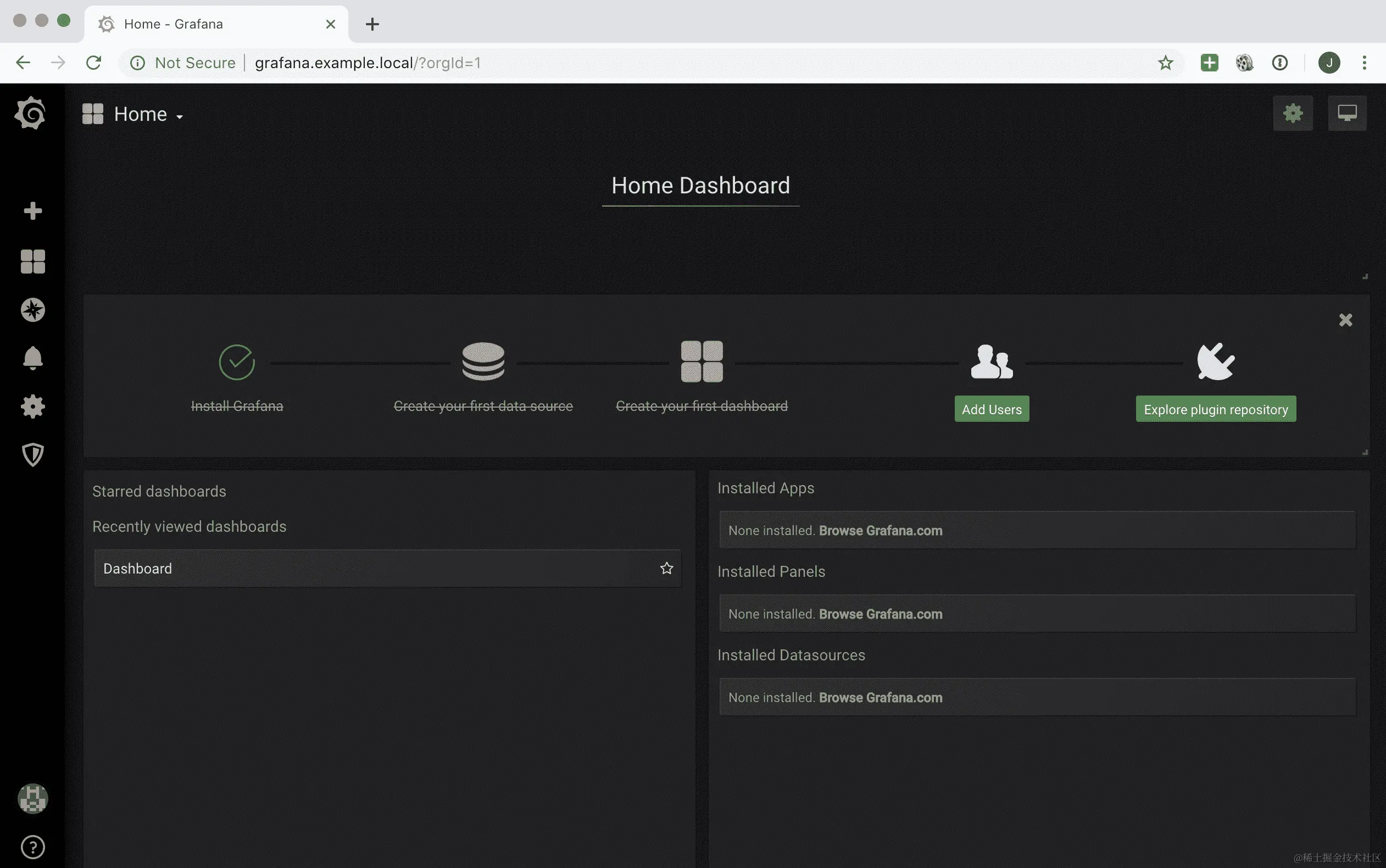Star the Dashboard entry
This screenshot has height=868, width=1386.
666,569
